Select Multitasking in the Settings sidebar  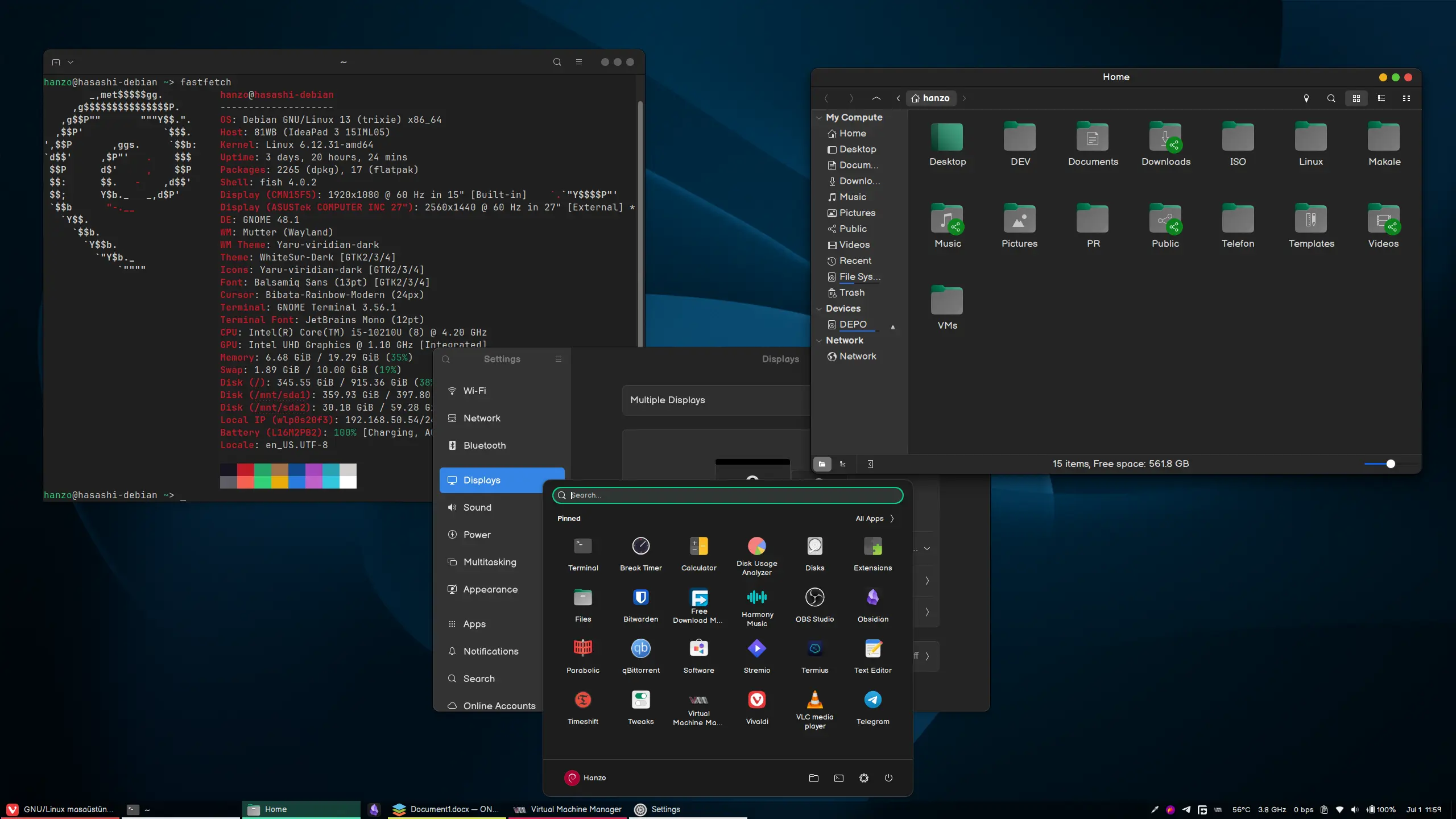[x=491, y=562]
